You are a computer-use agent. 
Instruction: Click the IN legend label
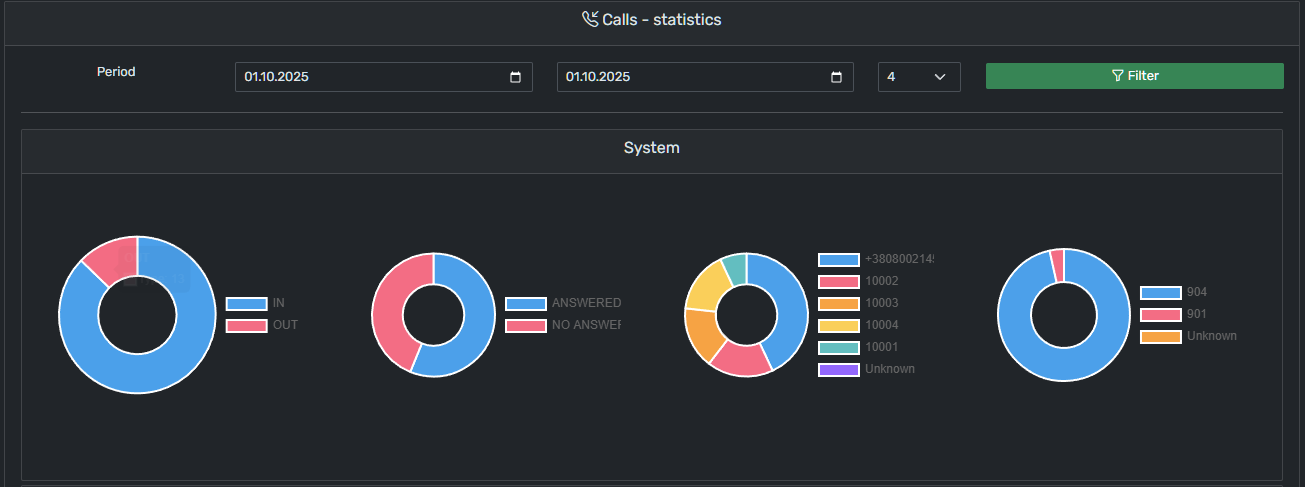[278, 303]
